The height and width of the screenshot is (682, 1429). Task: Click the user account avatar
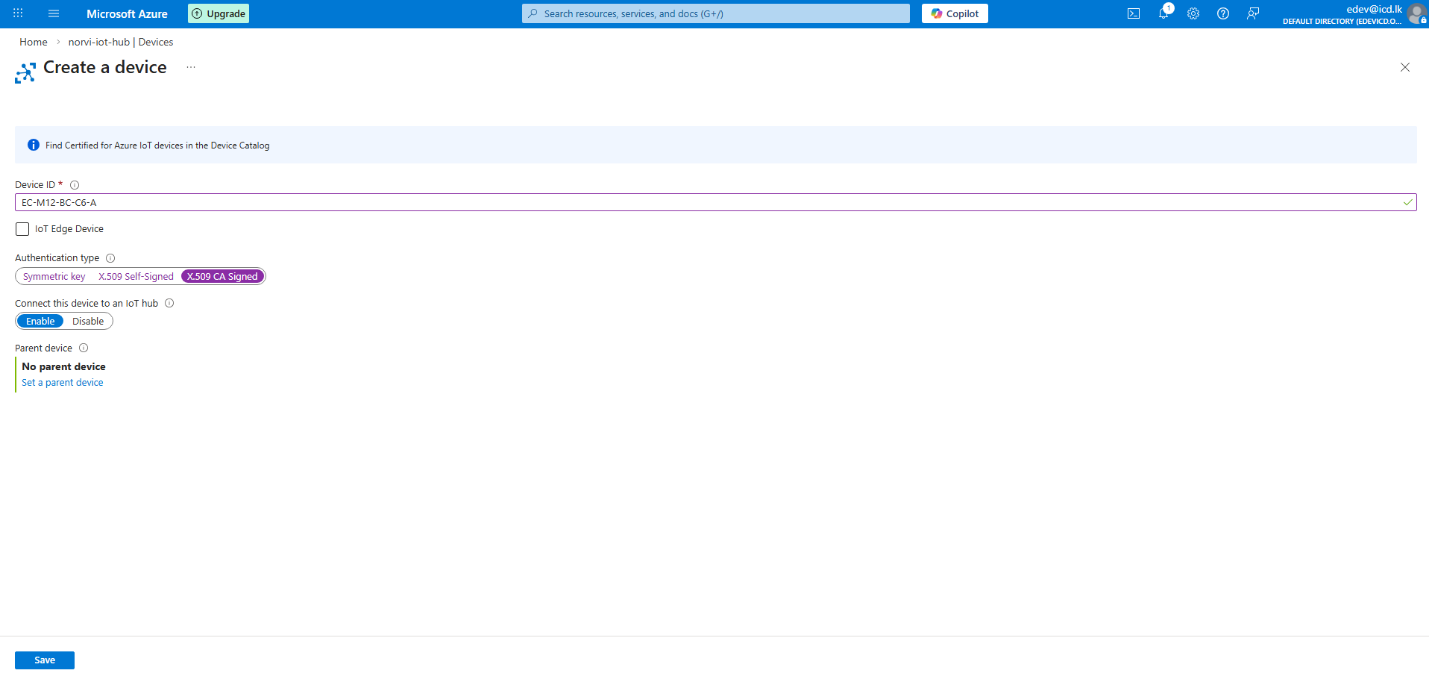1416,13
